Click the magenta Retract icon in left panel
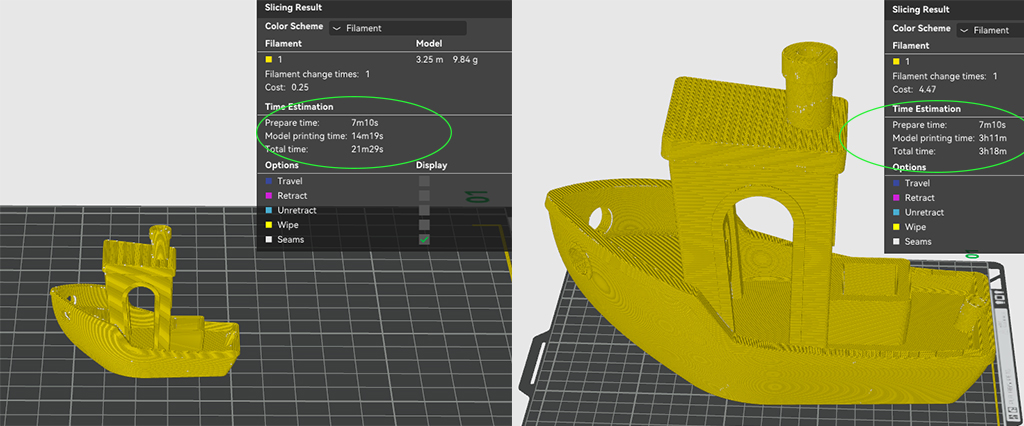The height and width of the screenshot is (426, 1024). tap(268, 196)
